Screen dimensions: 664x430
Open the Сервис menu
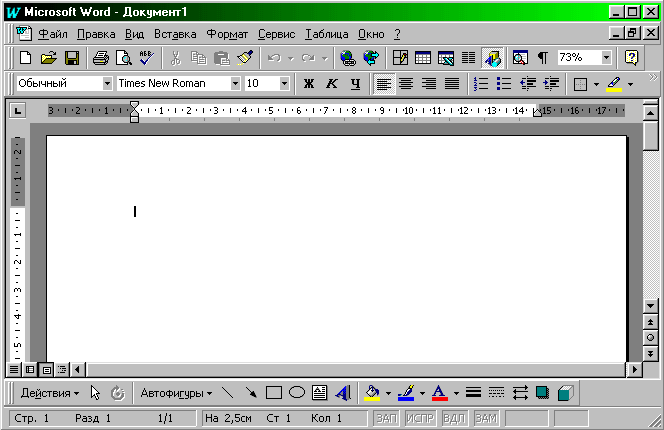point(276,33)
